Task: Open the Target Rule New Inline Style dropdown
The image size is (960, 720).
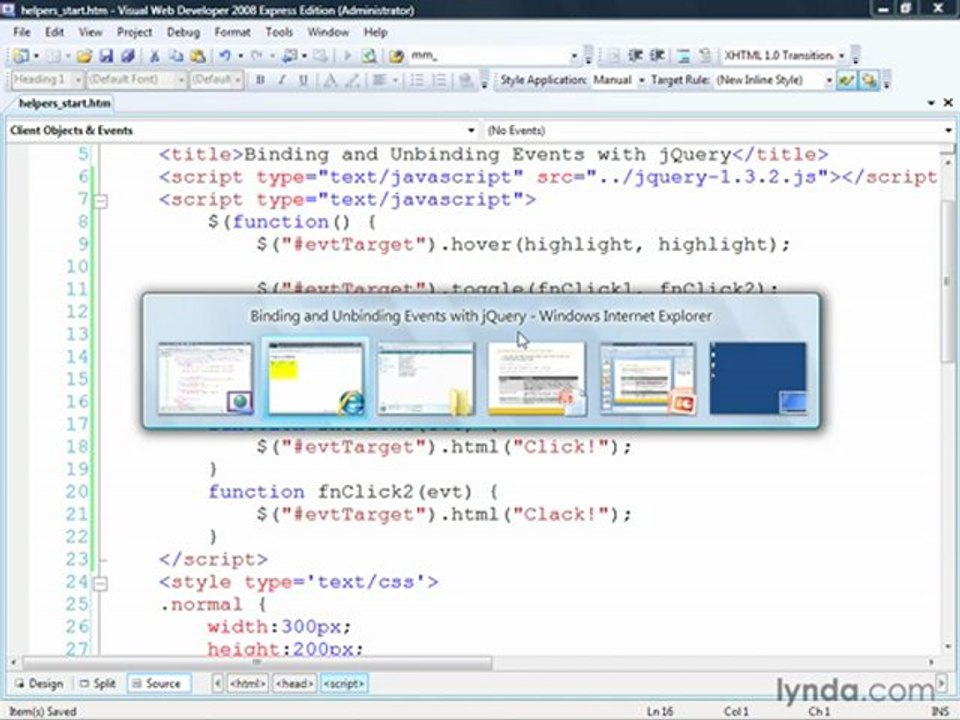Action: pos(829,80)
